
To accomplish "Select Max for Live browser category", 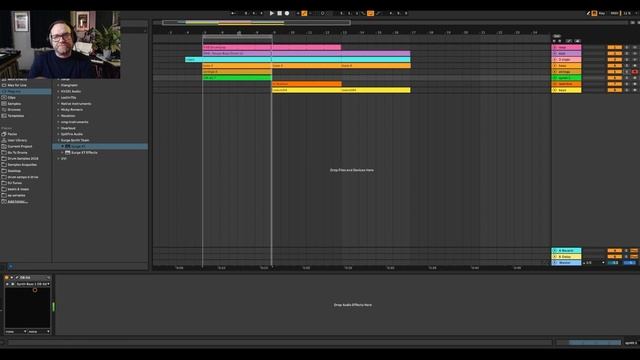I will 17,85.
